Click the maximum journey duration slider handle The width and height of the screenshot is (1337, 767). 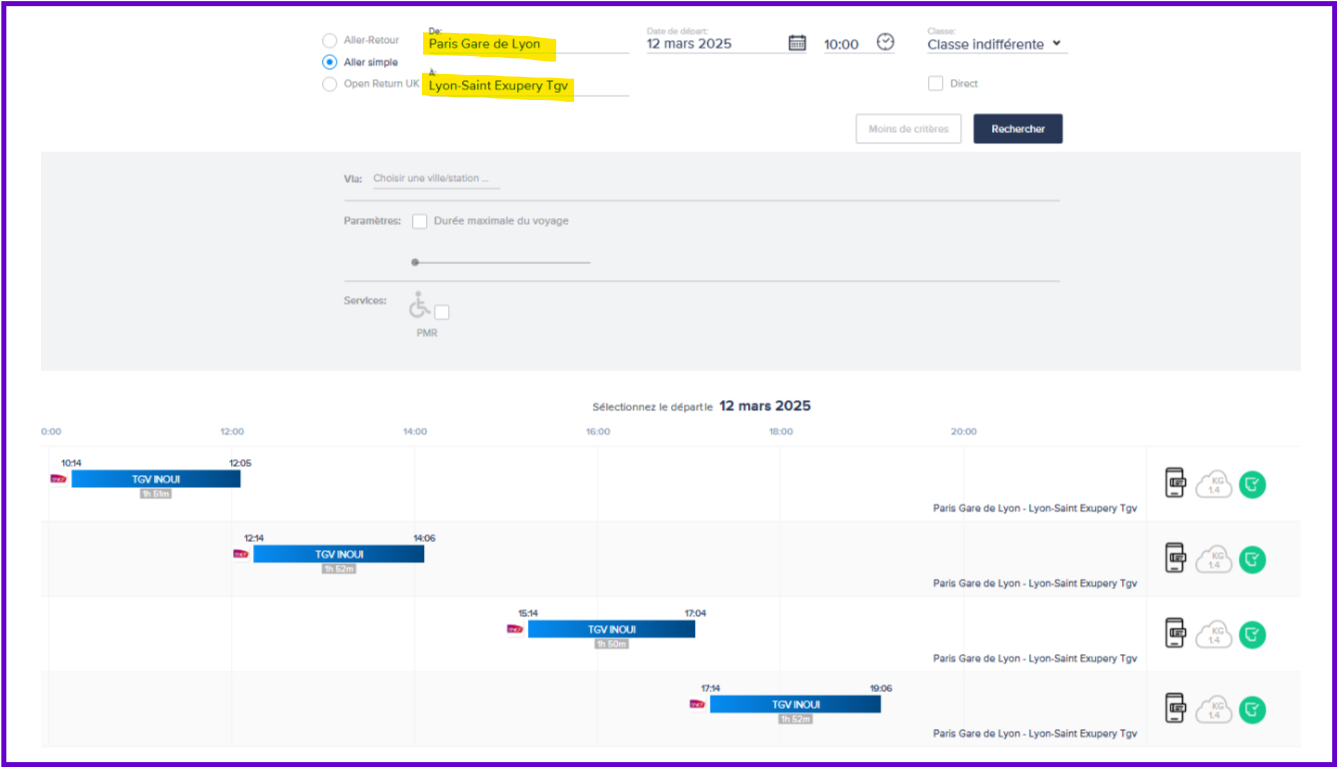click(415, 262)
